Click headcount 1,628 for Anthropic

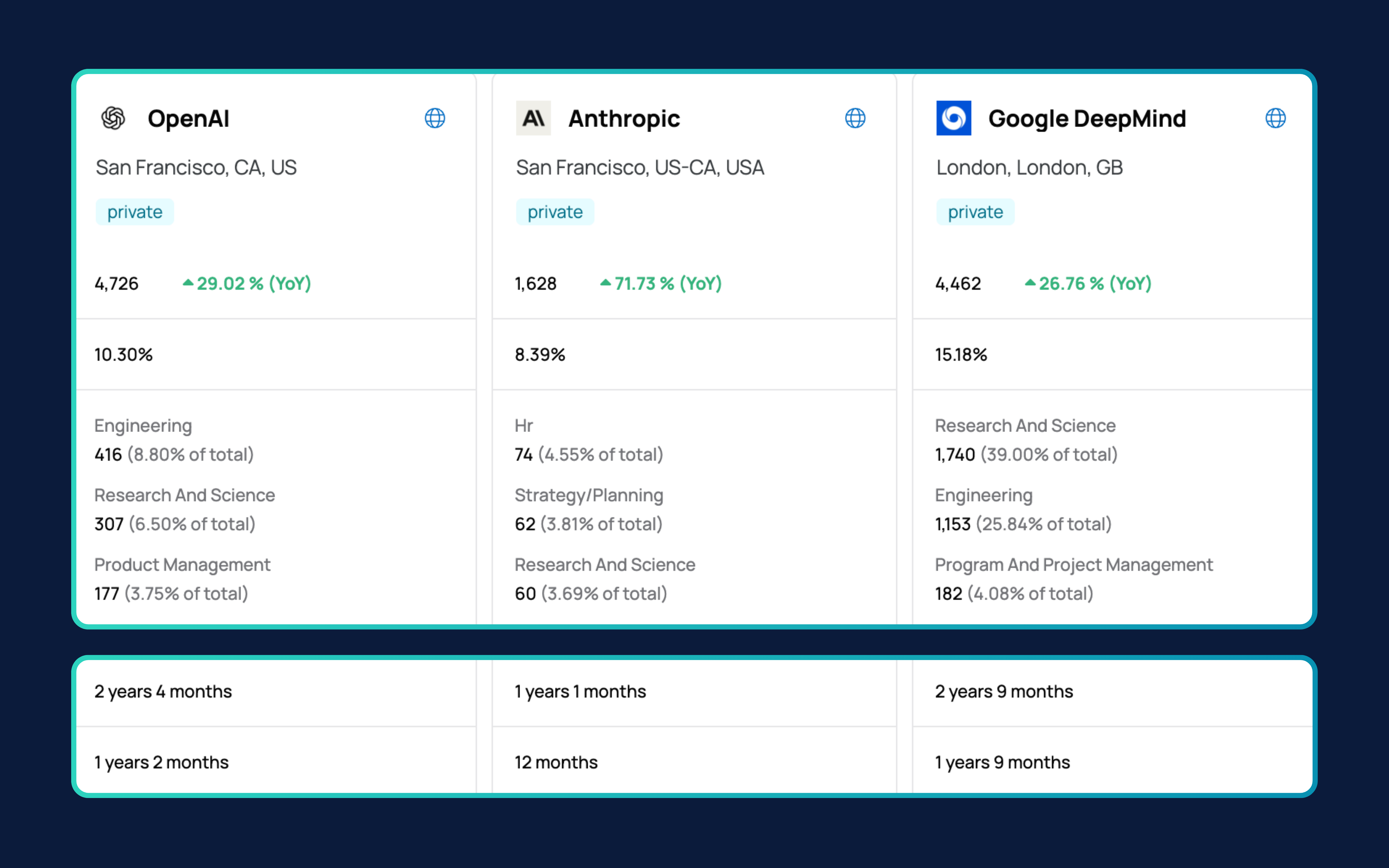tap(536, 284)
